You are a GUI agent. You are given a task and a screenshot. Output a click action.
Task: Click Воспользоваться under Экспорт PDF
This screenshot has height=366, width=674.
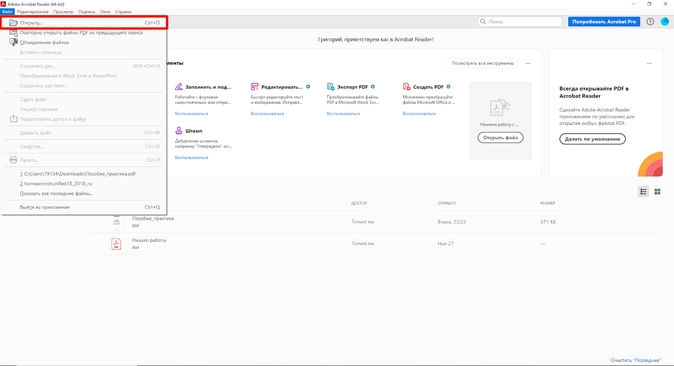click(x=343, y=114)
